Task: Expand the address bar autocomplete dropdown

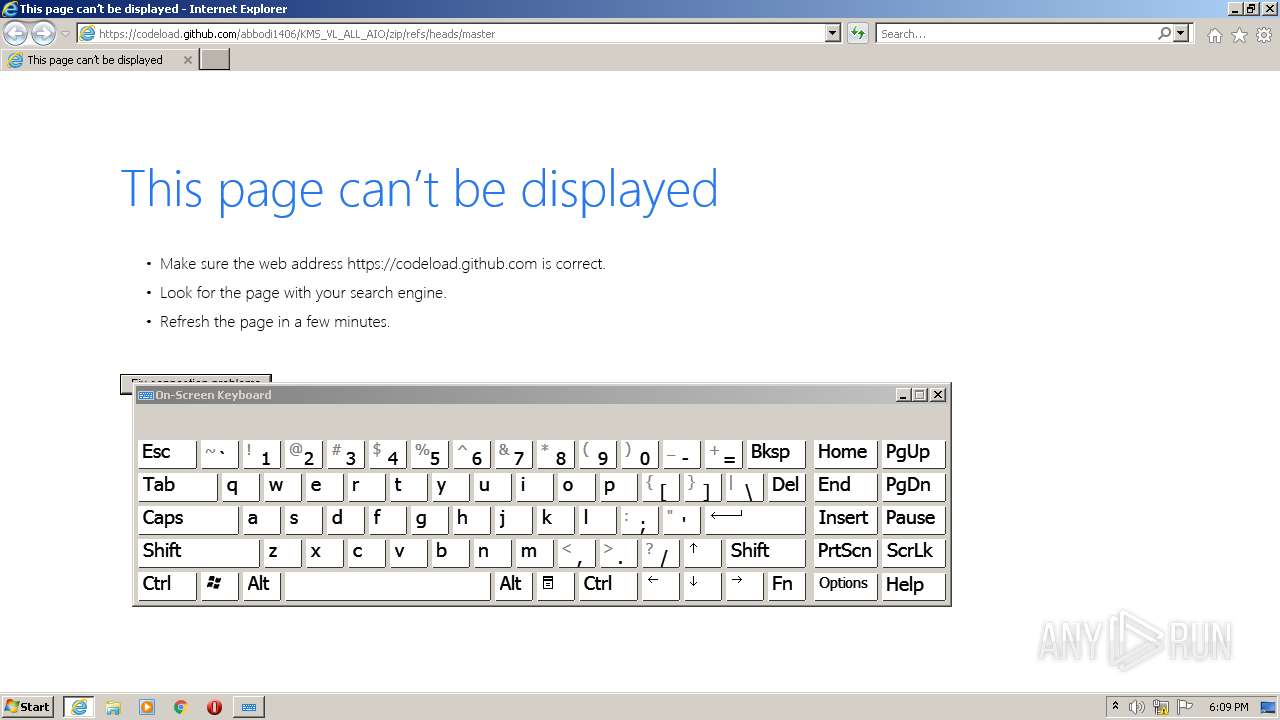Action: [x=833, y=33]
